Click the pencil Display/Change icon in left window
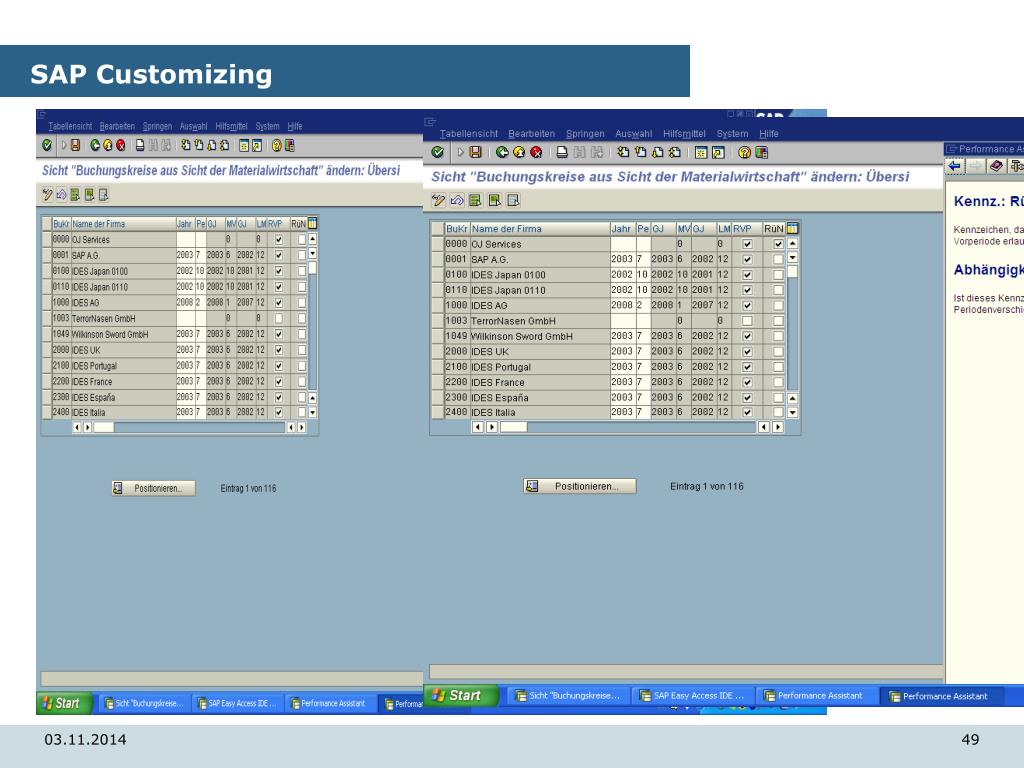 [47, 195]
